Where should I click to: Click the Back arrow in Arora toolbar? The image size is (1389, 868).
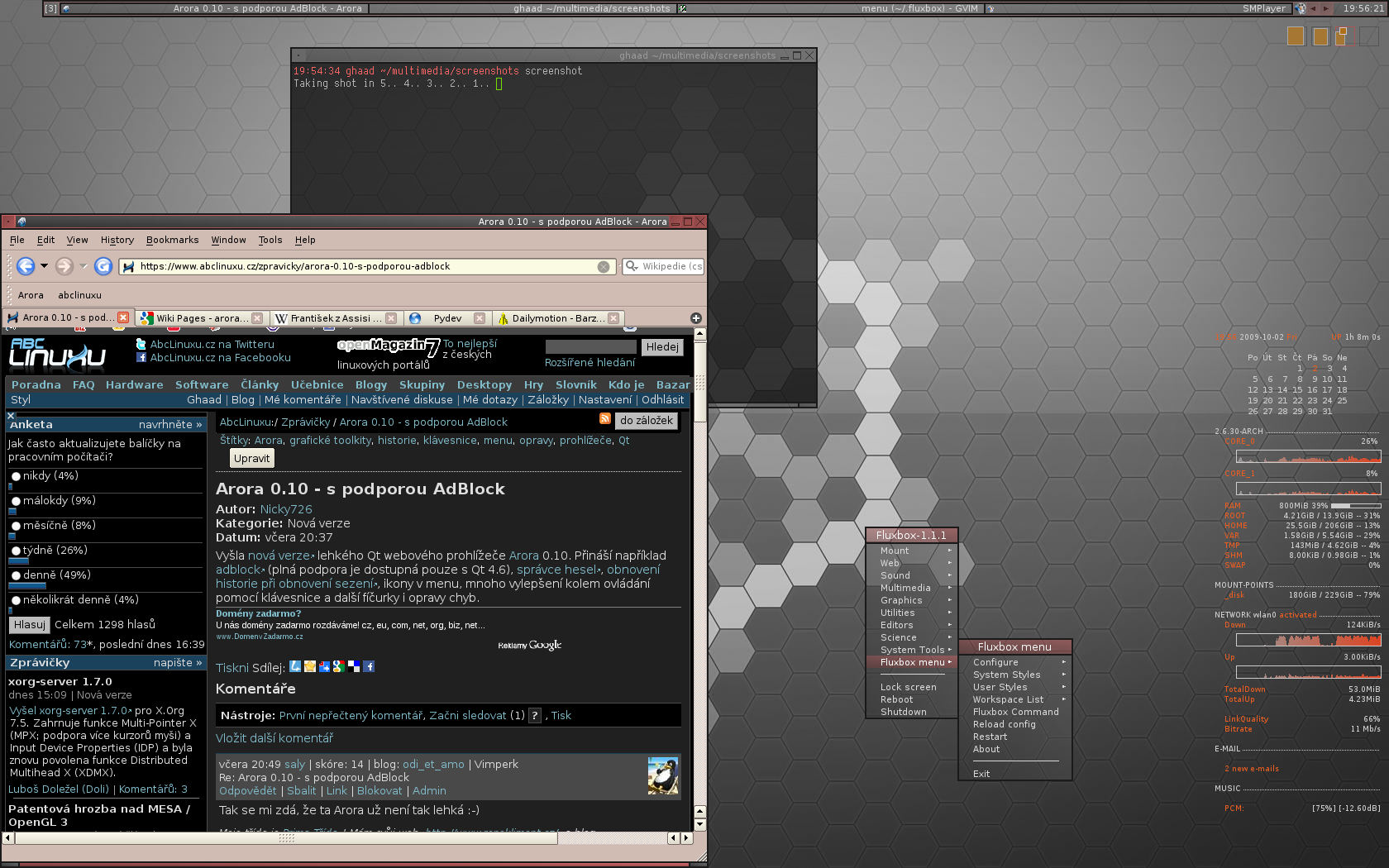click(x=26, y=266)
